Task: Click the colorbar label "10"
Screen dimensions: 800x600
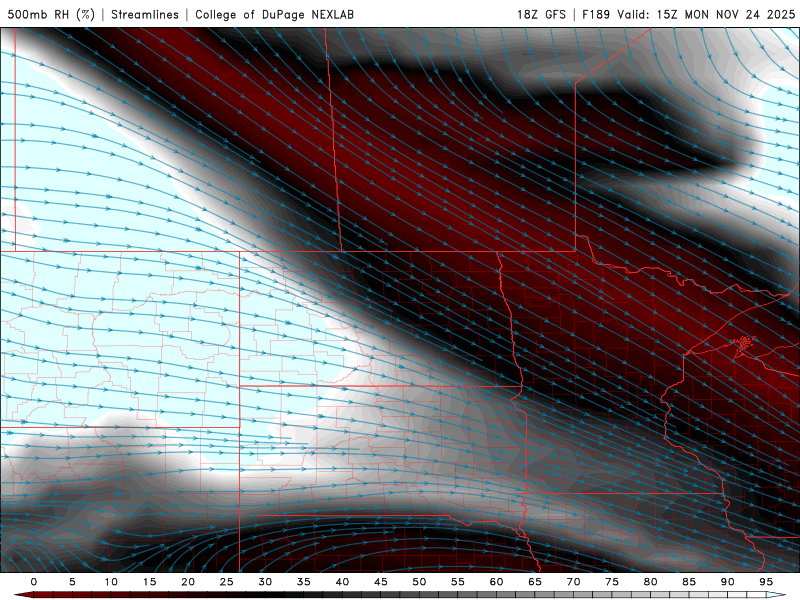Action: pos(111,582)
